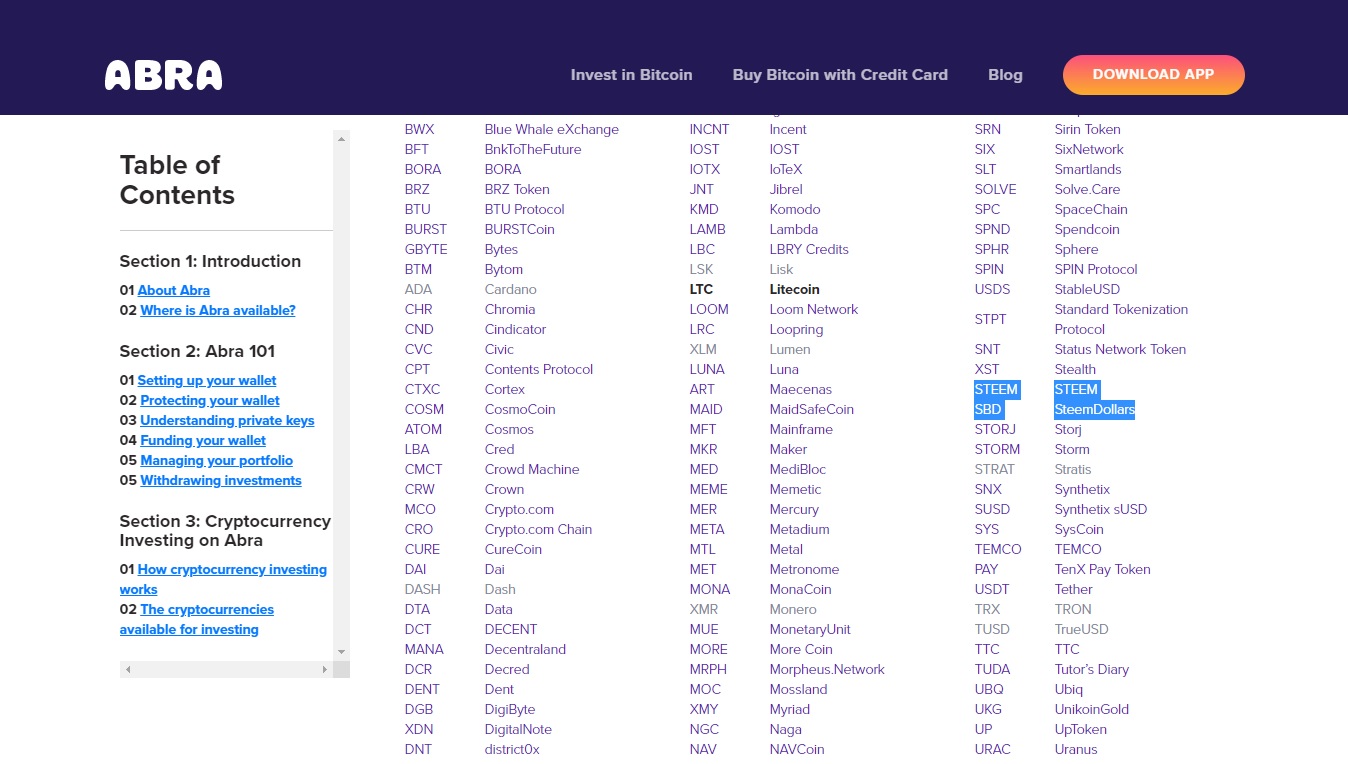Click the Crypto.com Chain entry
Screen dimensions: 1348x764
click(538, 529)
